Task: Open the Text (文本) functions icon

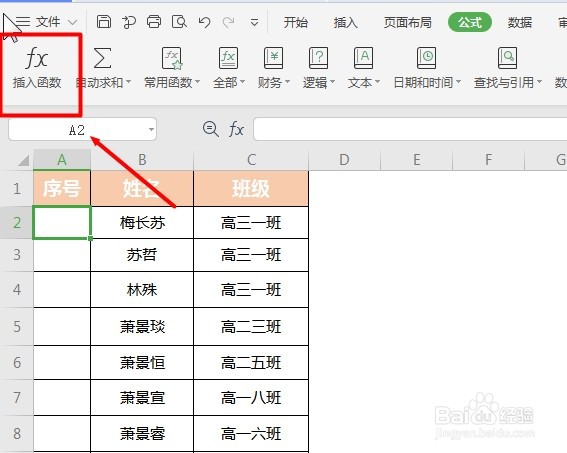Action: point(363,58)
